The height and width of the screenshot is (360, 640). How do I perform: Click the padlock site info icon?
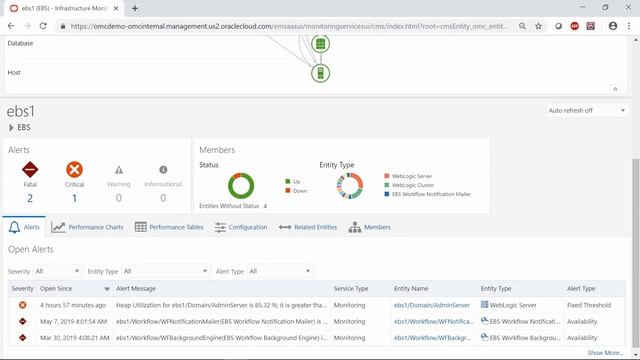pos(62,26)
